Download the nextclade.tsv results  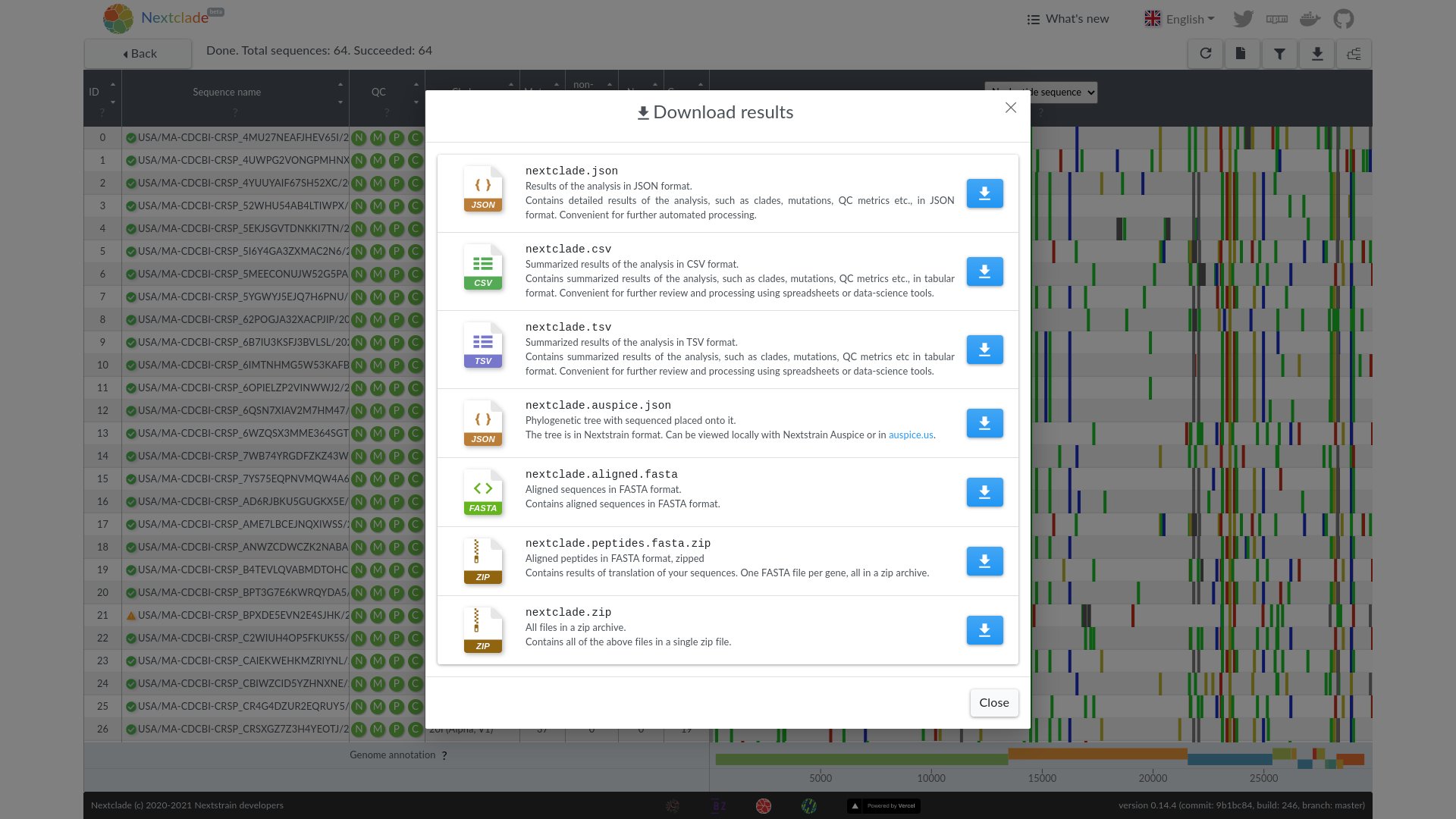(984, 350)
